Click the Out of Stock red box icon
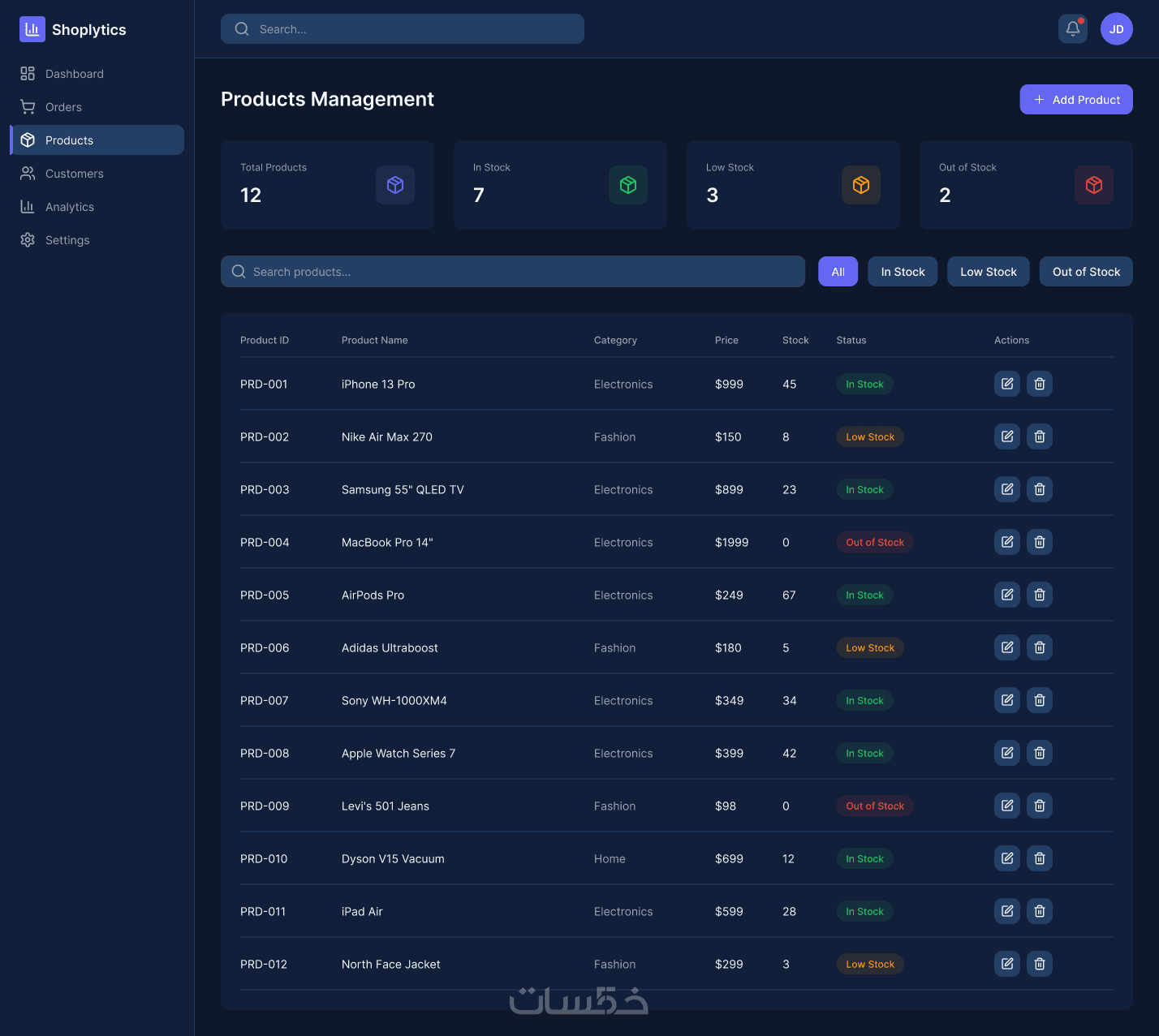The width and height of the screenshot is (1159, 1036). 1094,185
